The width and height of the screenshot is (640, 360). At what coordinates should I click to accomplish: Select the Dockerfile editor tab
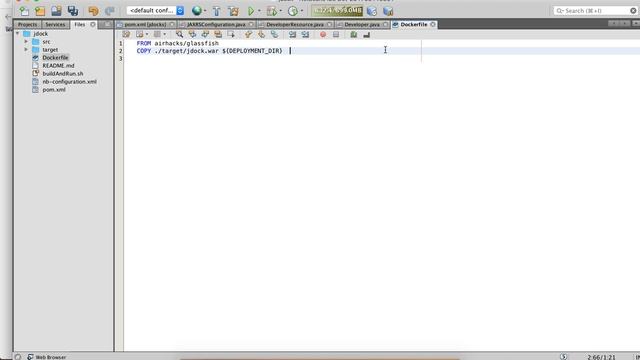[413, 24]
